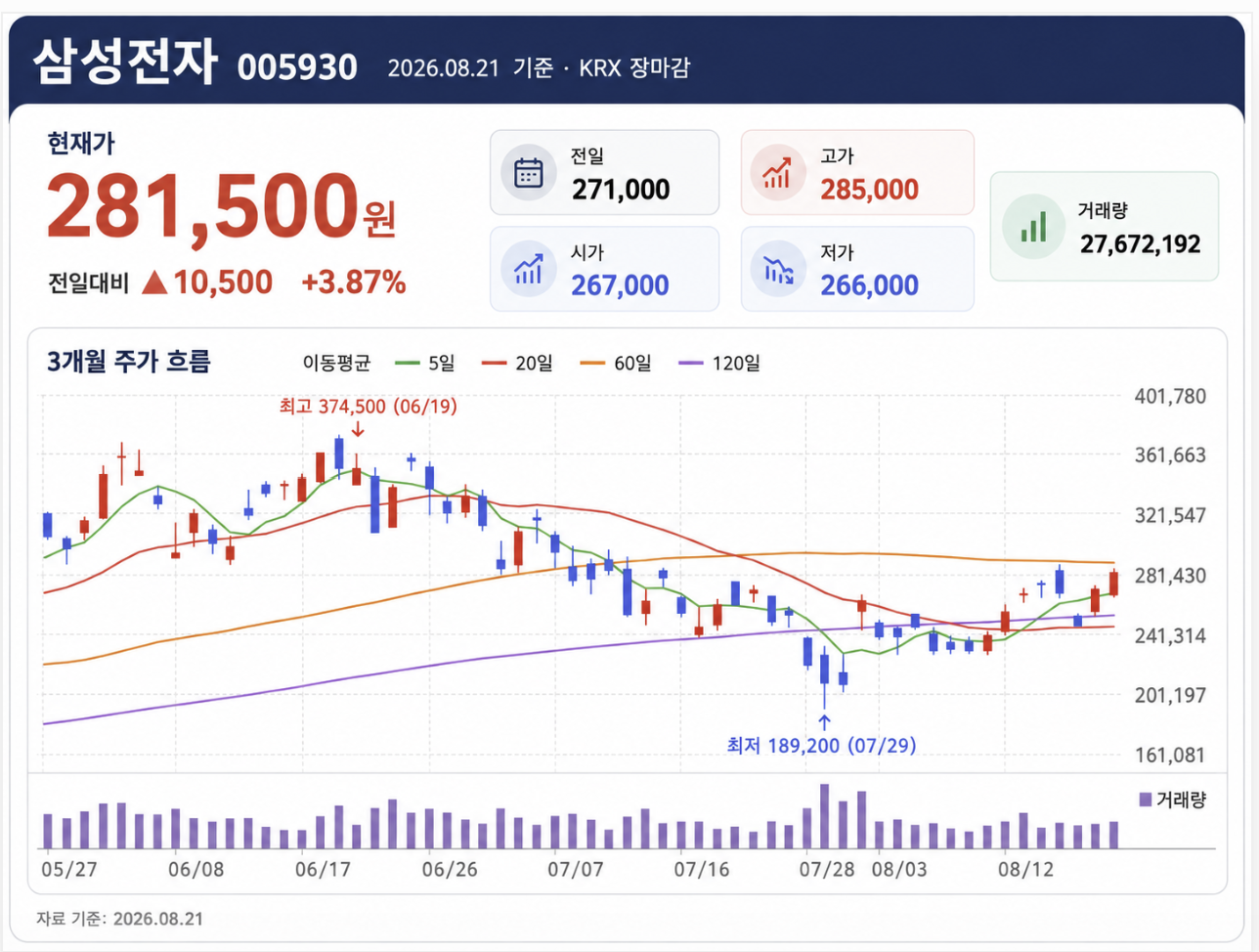
Task: Click the 281,430 price axis label
Action: [x=1170, y=576]
